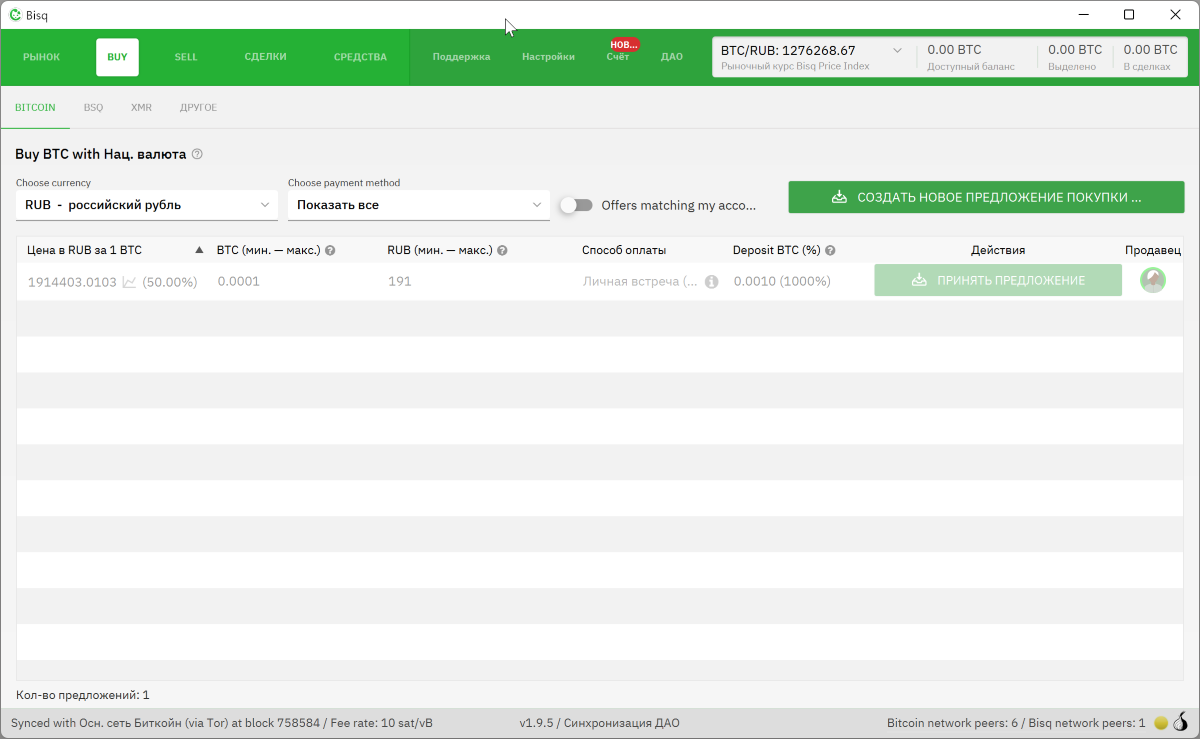Click the Личная встреча payment method text
The image size is (1200, 739).
(640, 282)
